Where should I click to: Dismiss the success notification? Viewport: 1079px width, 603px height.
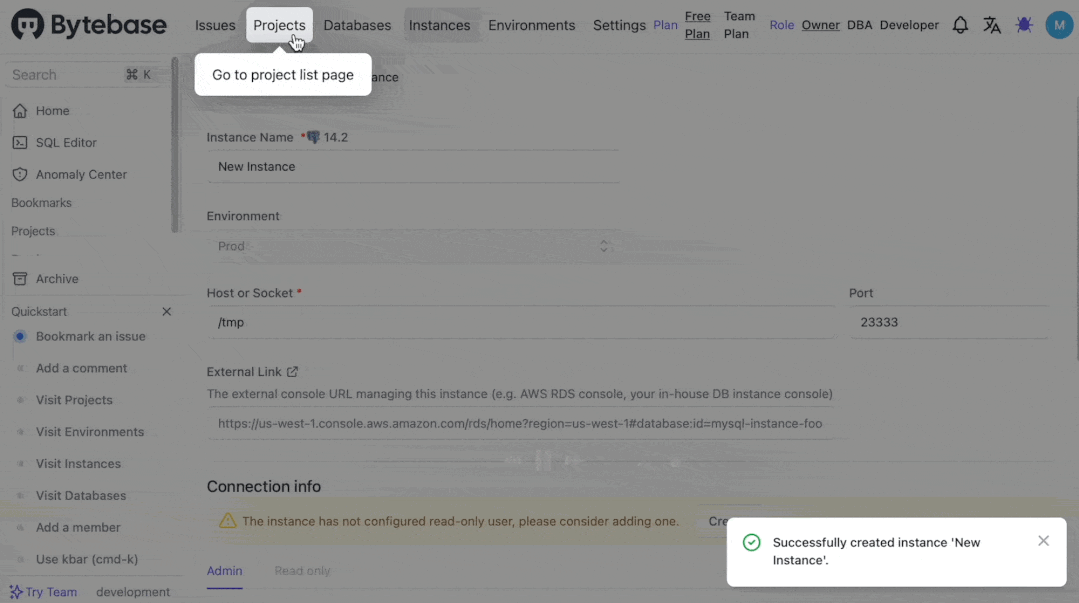click(x=1043, y=541)
